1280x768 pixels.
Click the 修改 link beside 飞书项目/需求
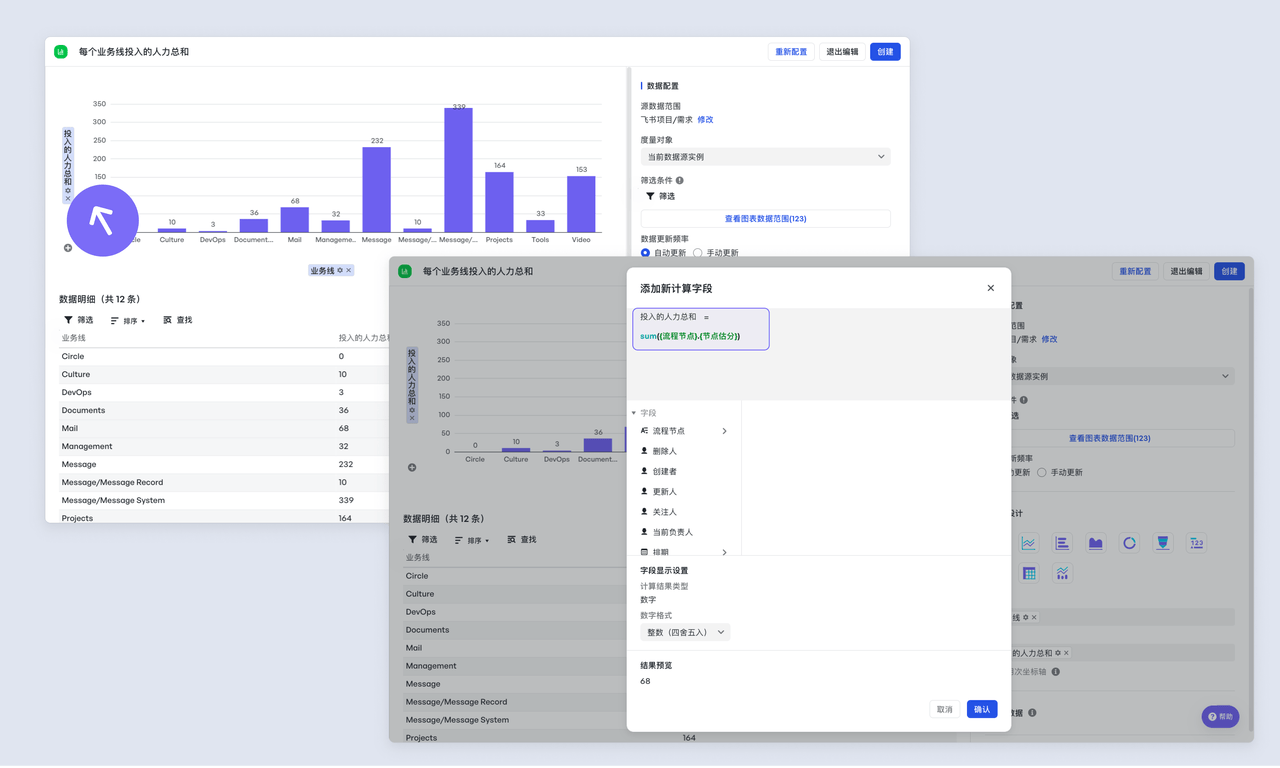click(705, 120)
